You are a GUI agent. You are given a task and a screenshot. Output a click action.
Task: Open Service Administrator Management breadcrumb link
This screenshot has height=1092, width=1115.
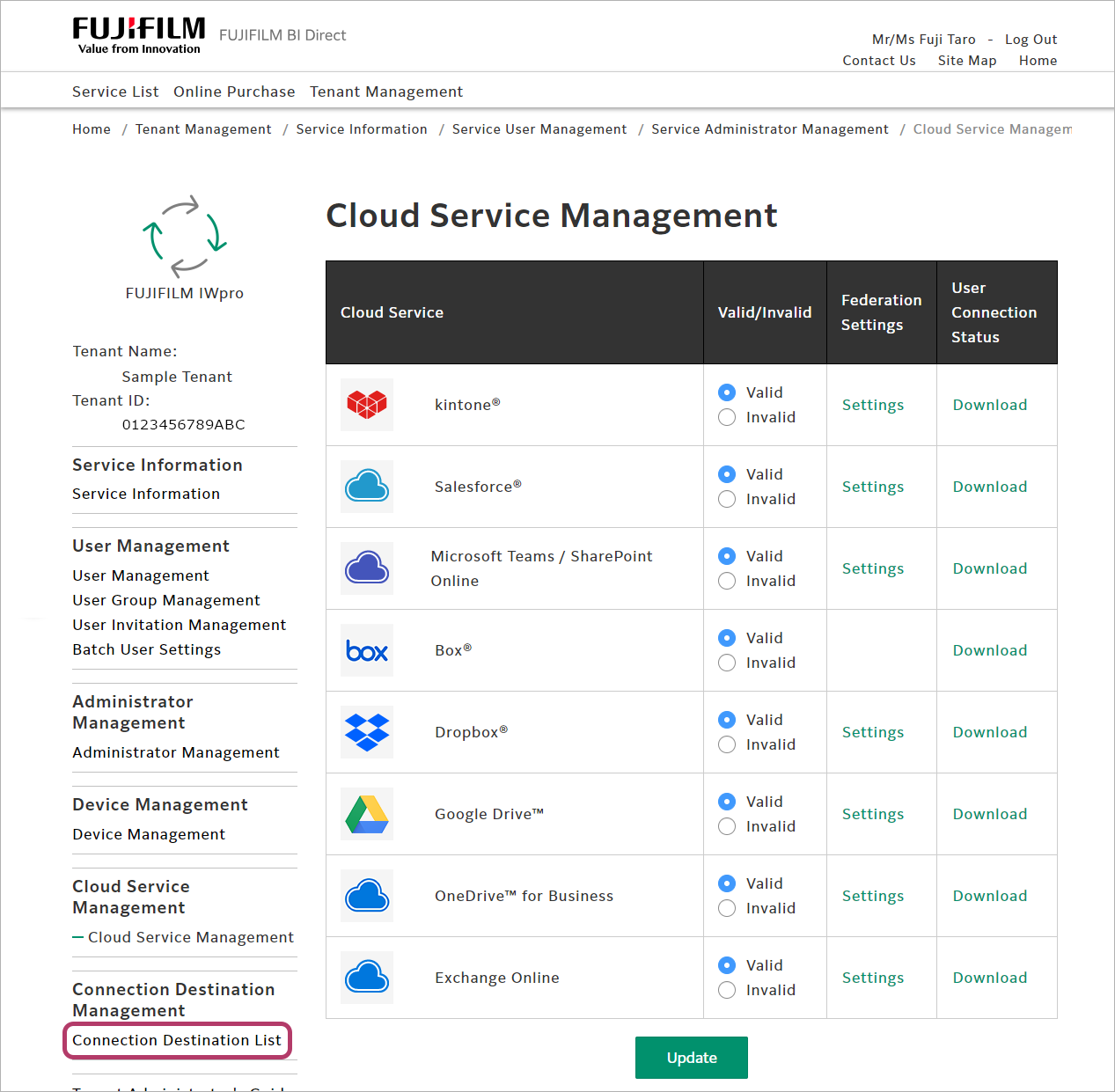[770, 129]
